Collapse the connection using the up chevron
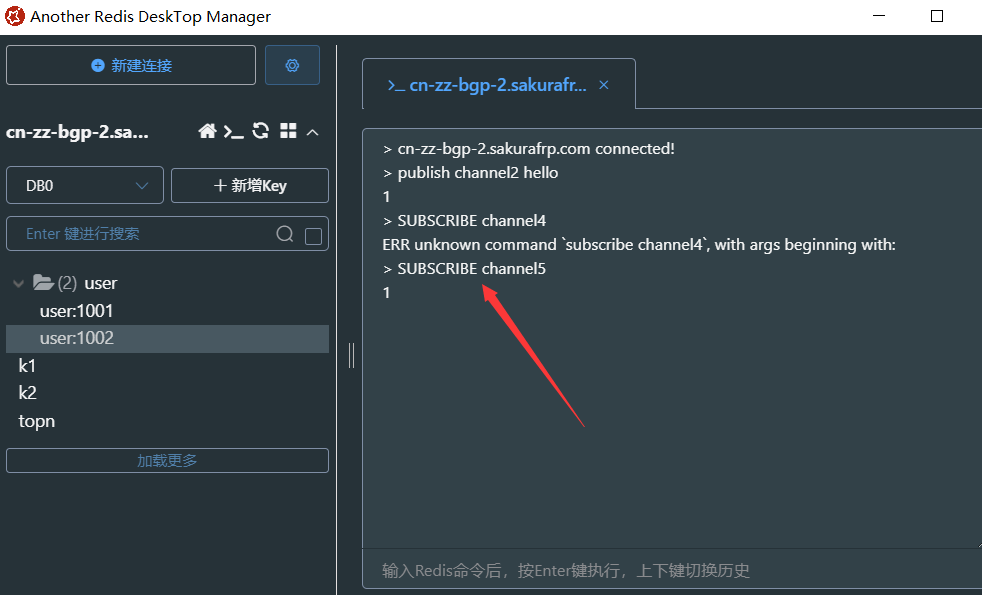Image resolution: width=982 pixels, height=595 pixels. [x=313, y=132]
